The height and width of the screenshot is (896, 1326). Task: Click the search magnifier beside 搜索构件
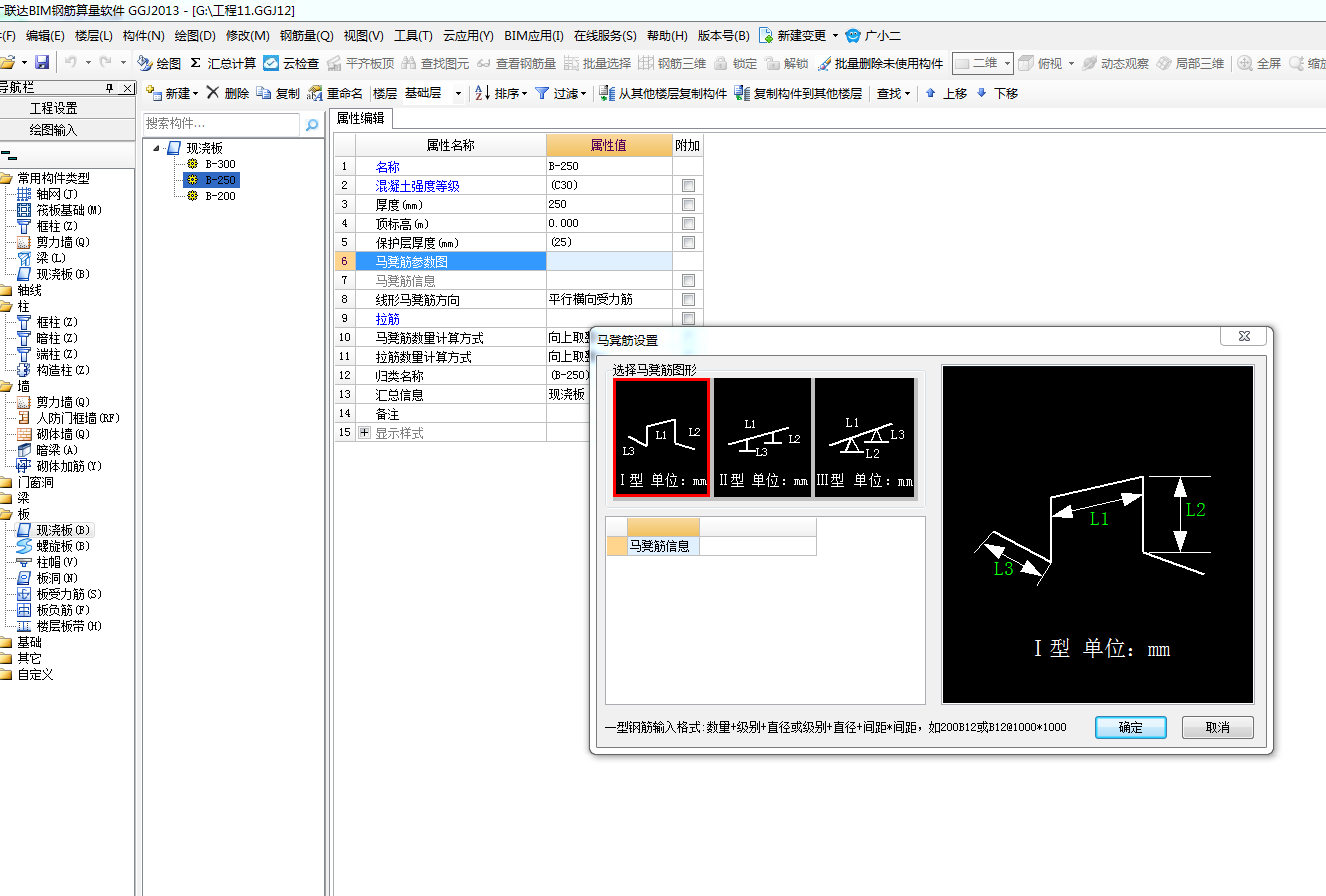tap(312, 125)
